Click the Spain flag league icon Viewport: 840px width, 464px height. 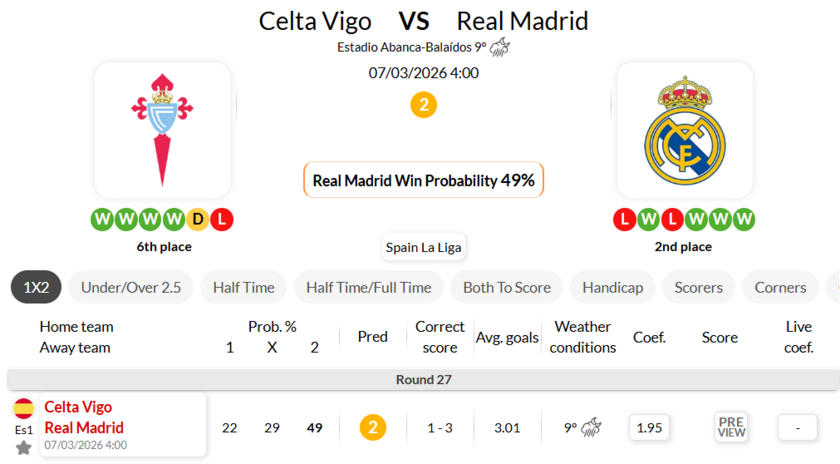click(24, 408)
